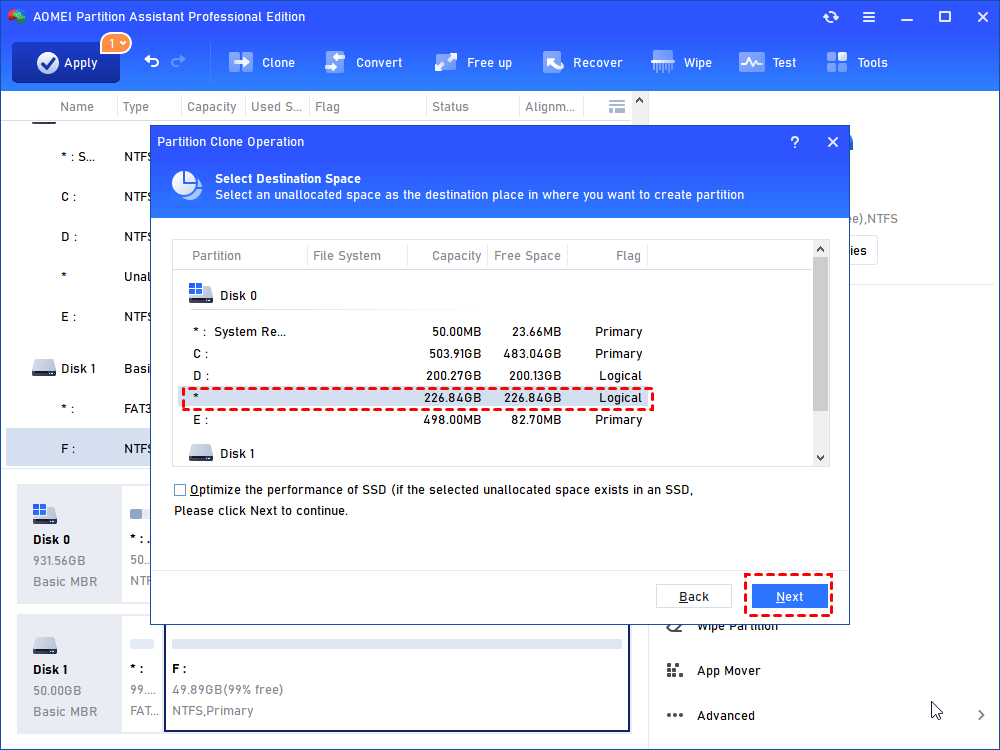1000x750 pixels.
Task: Undo the last operation
Action: 152,61
